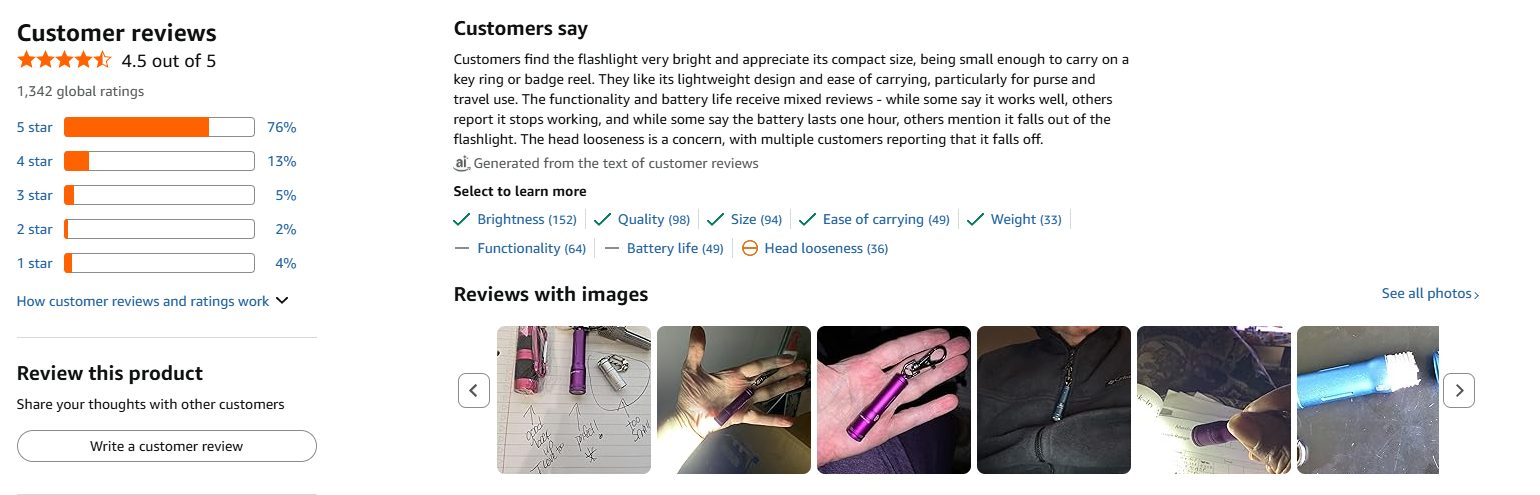
Task: Expand How customer reviews and ratings work
Action: 152,301
